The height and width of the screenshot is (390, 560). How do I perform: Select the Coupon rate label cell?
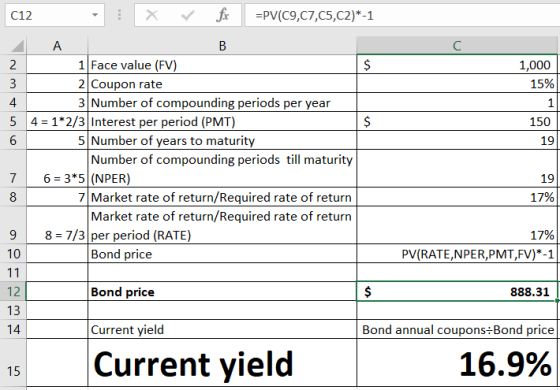click(222, 84)
